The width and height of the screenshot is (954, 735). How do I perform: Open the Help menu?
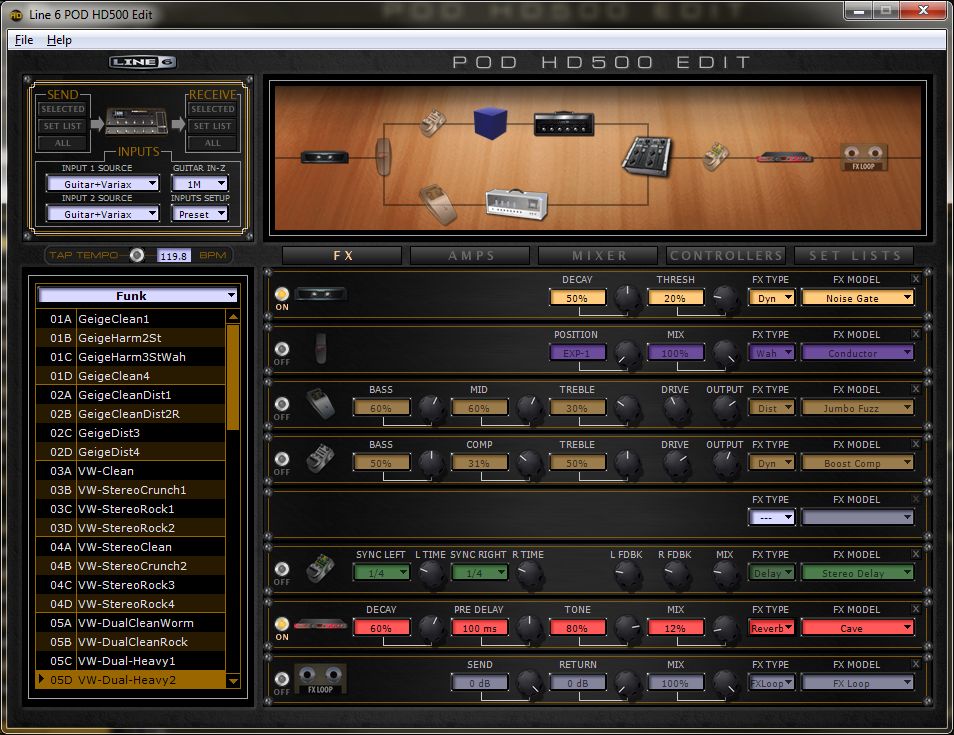59,40
